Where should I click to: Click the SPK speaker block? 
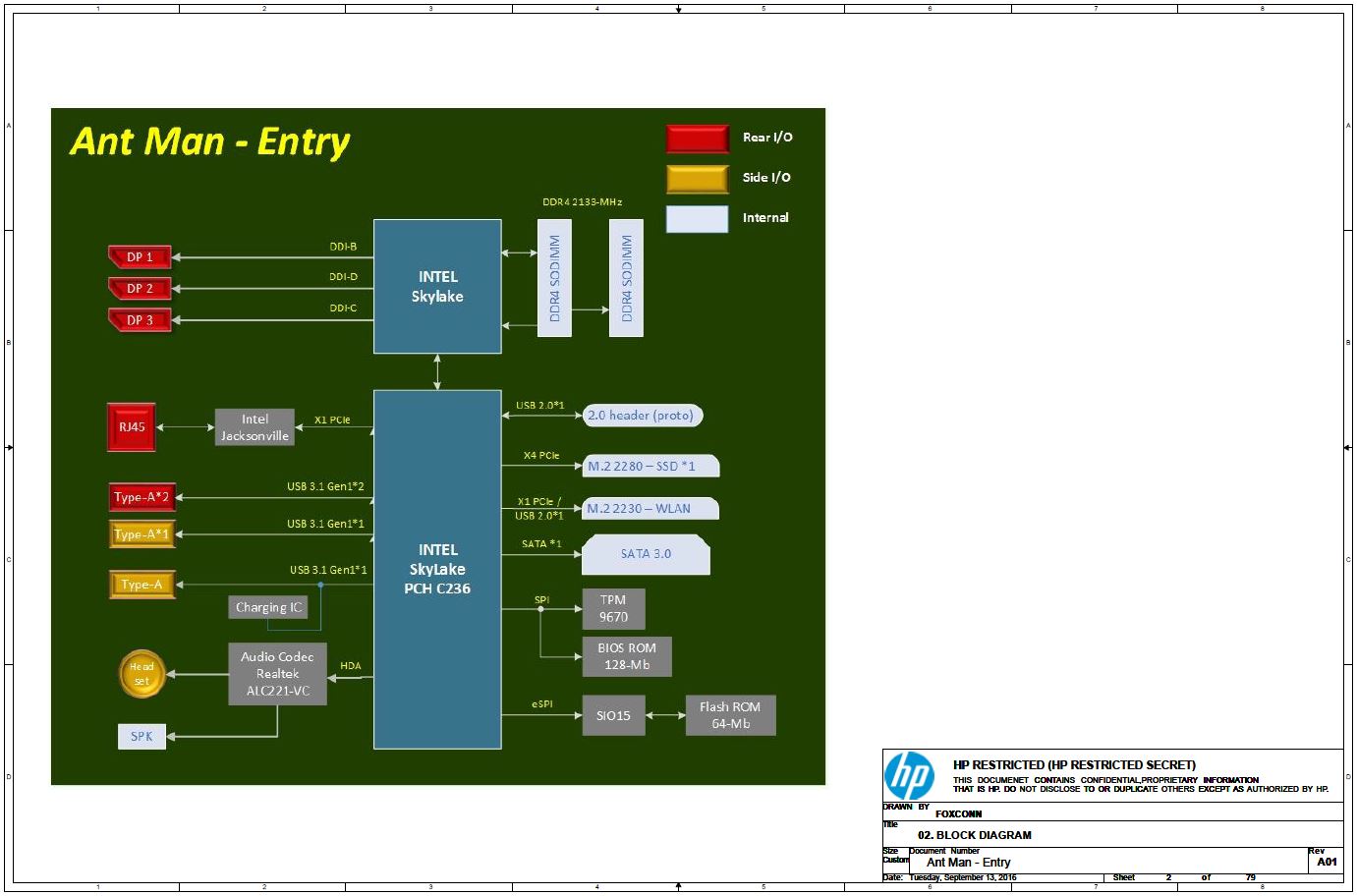pos(141,736)
